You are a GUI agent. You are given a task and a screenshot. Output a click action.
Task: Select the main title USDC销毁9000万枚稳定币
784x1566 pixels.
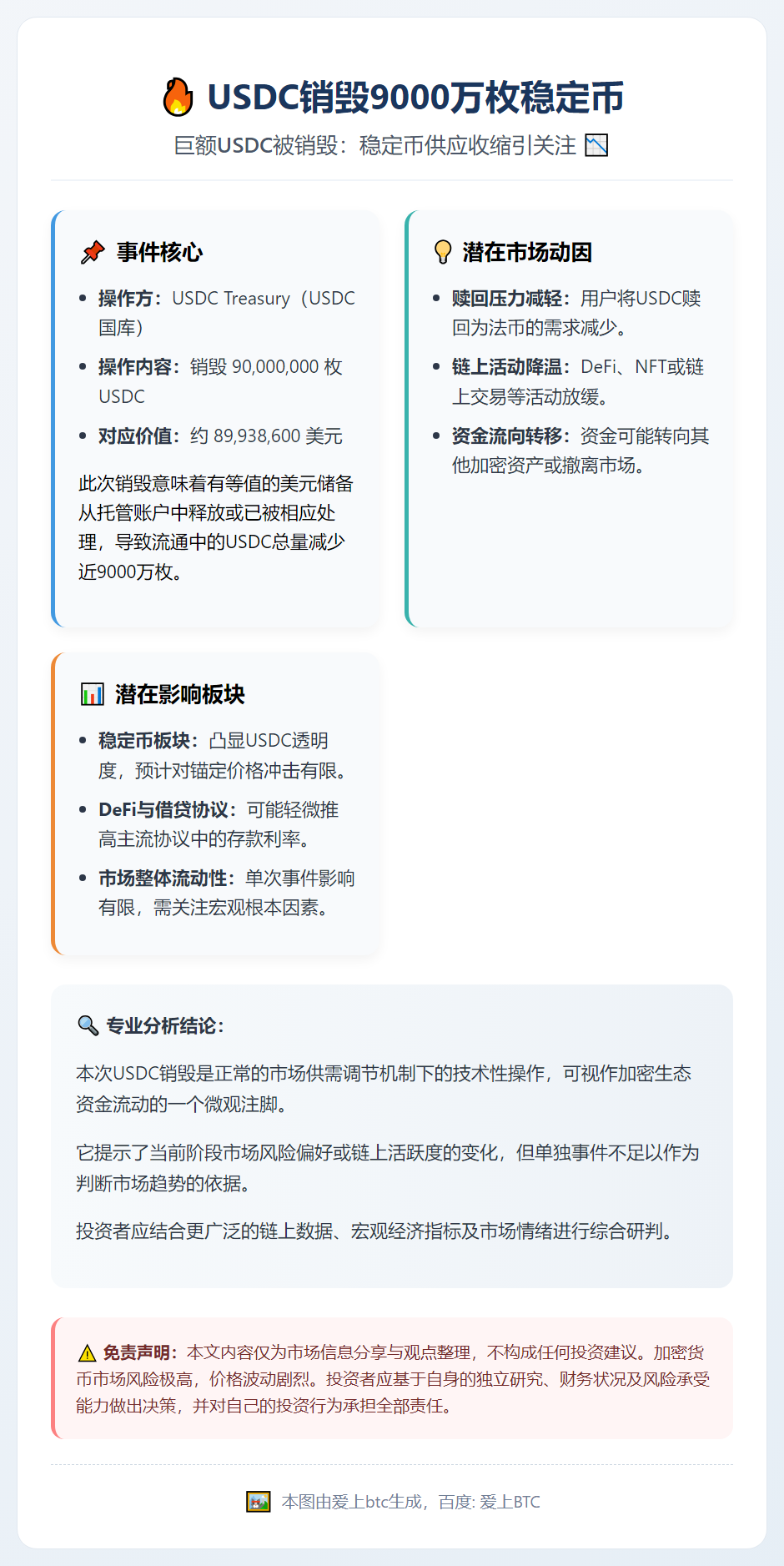click(415, 98)
